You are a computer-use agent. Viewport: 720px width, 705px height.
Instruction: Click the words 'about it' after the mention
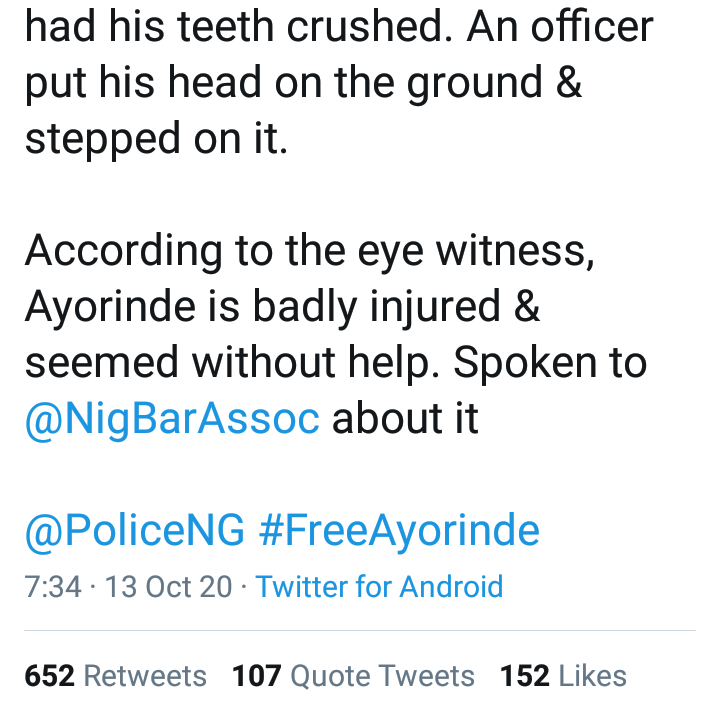(x=406, y=419)
